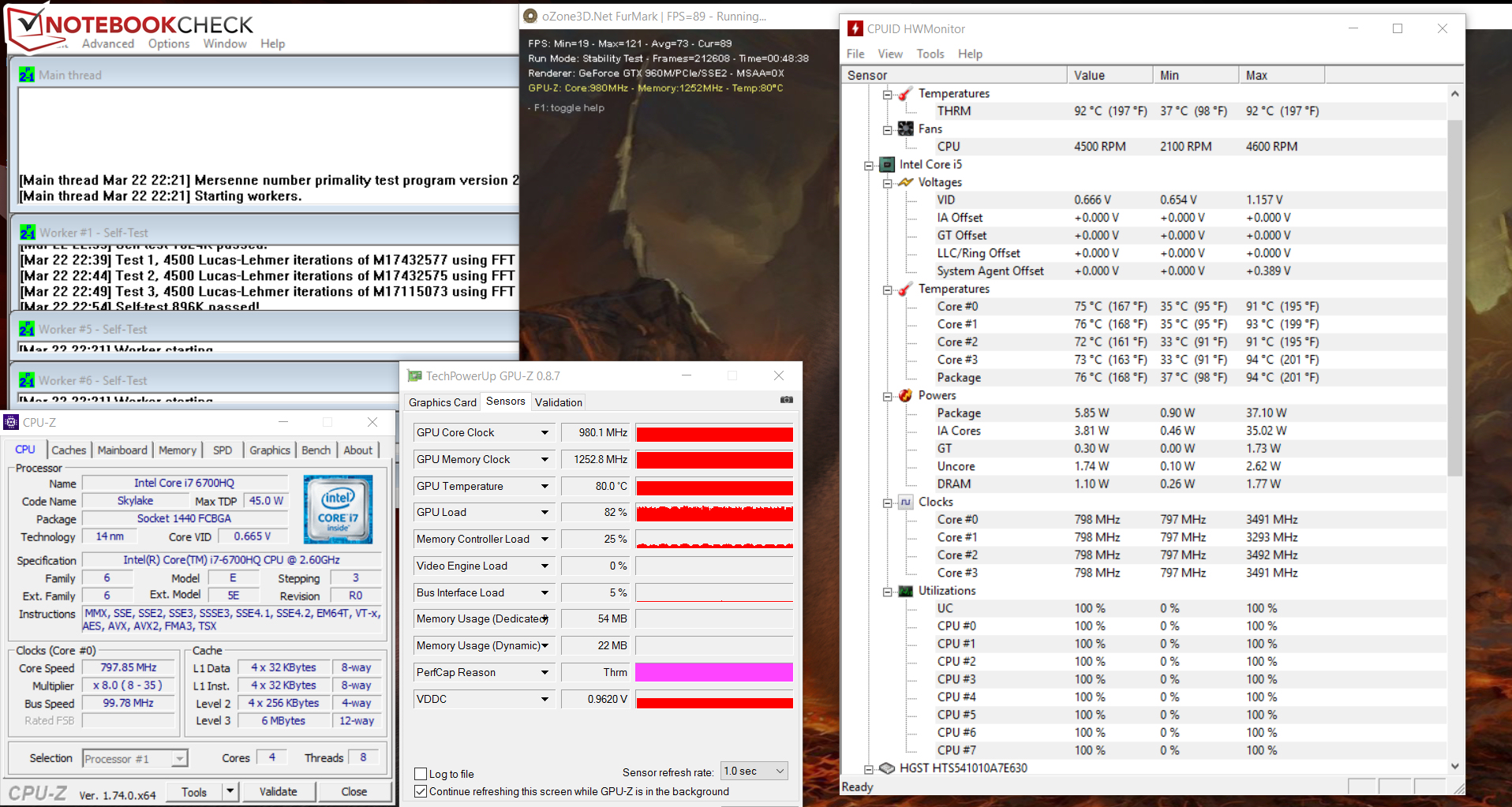This screenshot has width=1512, height=807.
Task: Untick Continue refreshing in background checkbox
Action: coord(421,791)
